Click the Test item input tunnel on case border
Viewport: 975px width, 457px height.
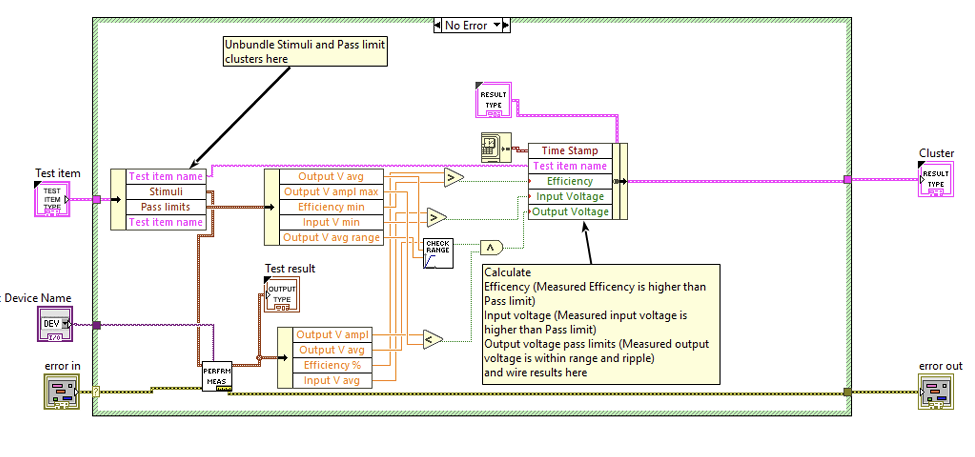click(x=96, y=200)
